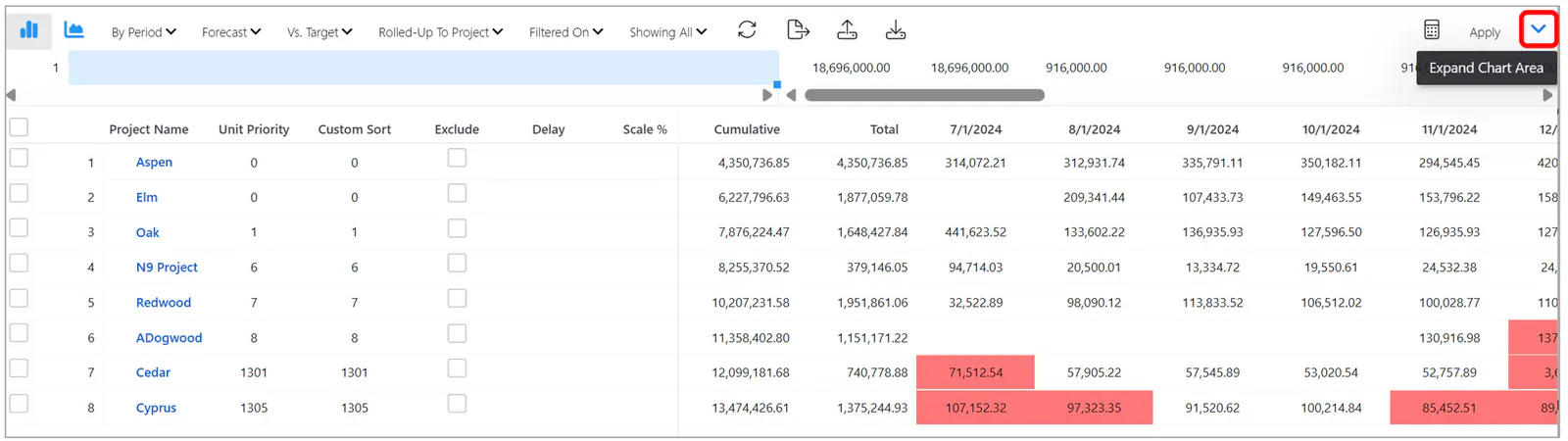1568x441 pixels.
Task: Click the export document icon
Action: 799,30
